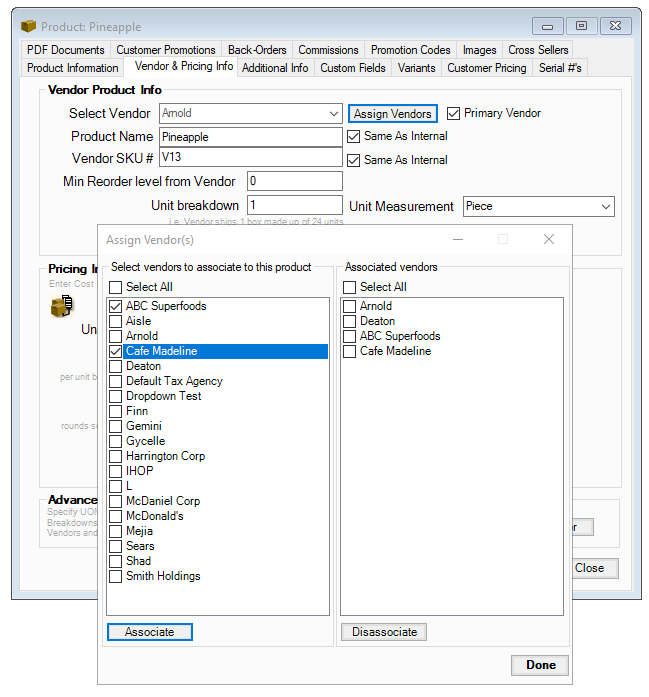The width and height of the screenshot is (649, 697).
Task: Check the ABC Superfoods vendor checkbox
Action: click(116, 306)
